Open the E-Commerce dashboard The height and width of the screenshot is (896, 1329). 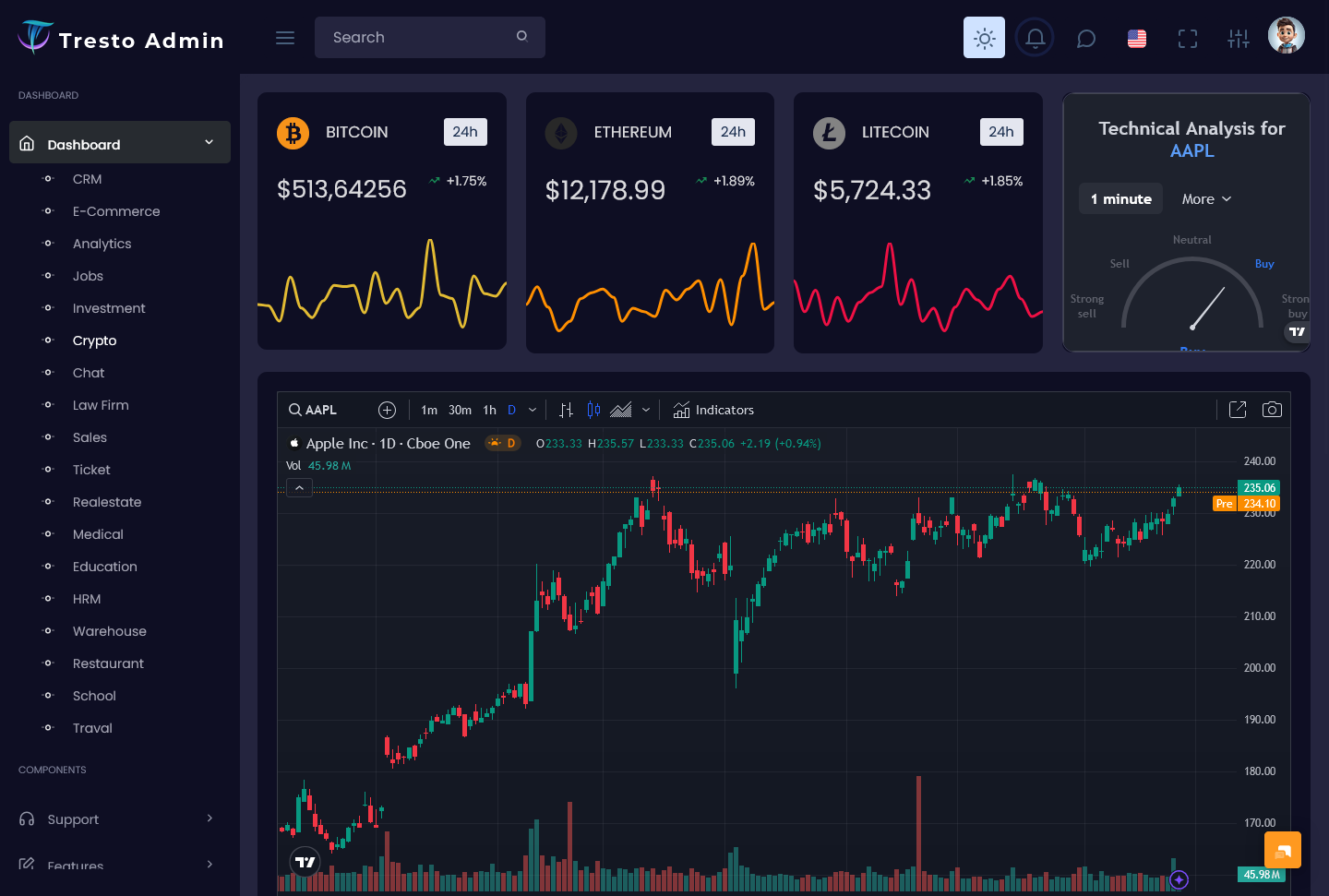116,211
